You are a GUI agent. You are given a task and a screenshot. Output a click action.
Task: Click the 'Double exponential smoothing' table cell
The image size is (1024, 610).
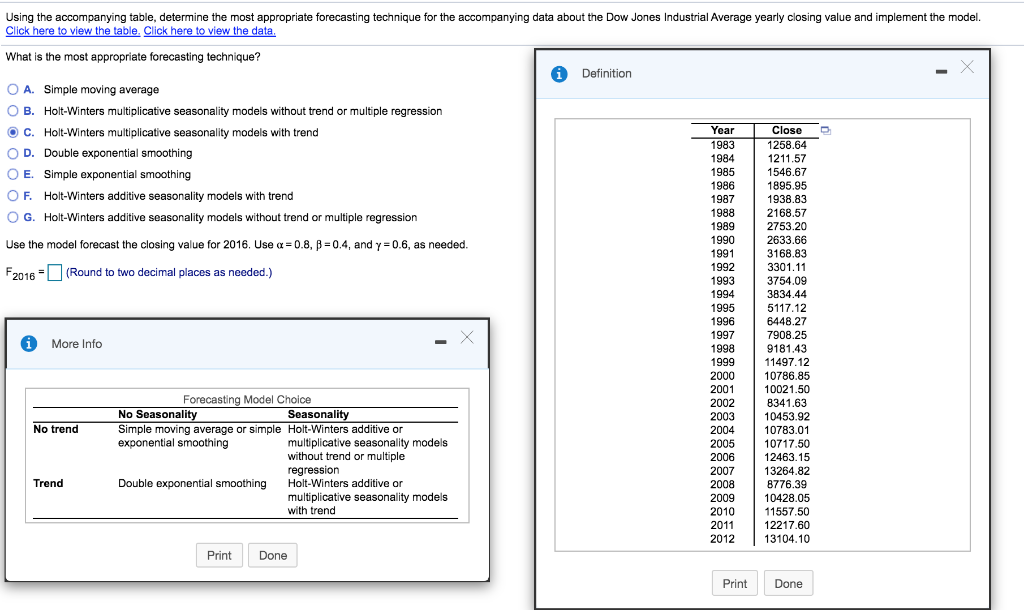[x=192, y=483]
